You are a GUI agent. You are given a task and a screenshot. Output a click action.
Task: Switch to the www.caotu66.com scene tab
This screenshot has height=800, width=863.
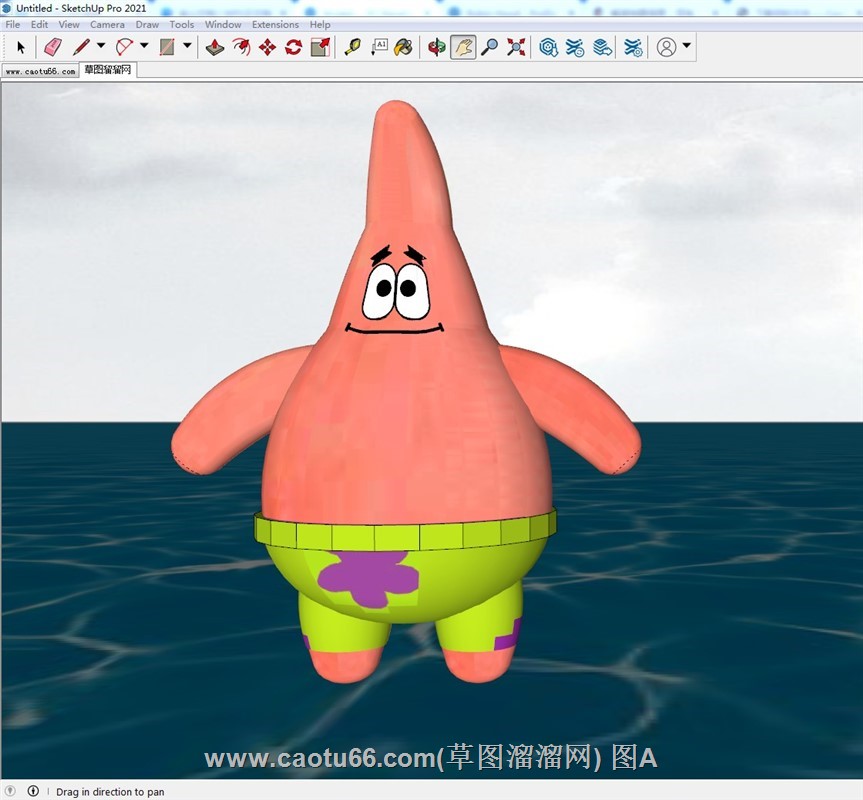click(40, 71)
